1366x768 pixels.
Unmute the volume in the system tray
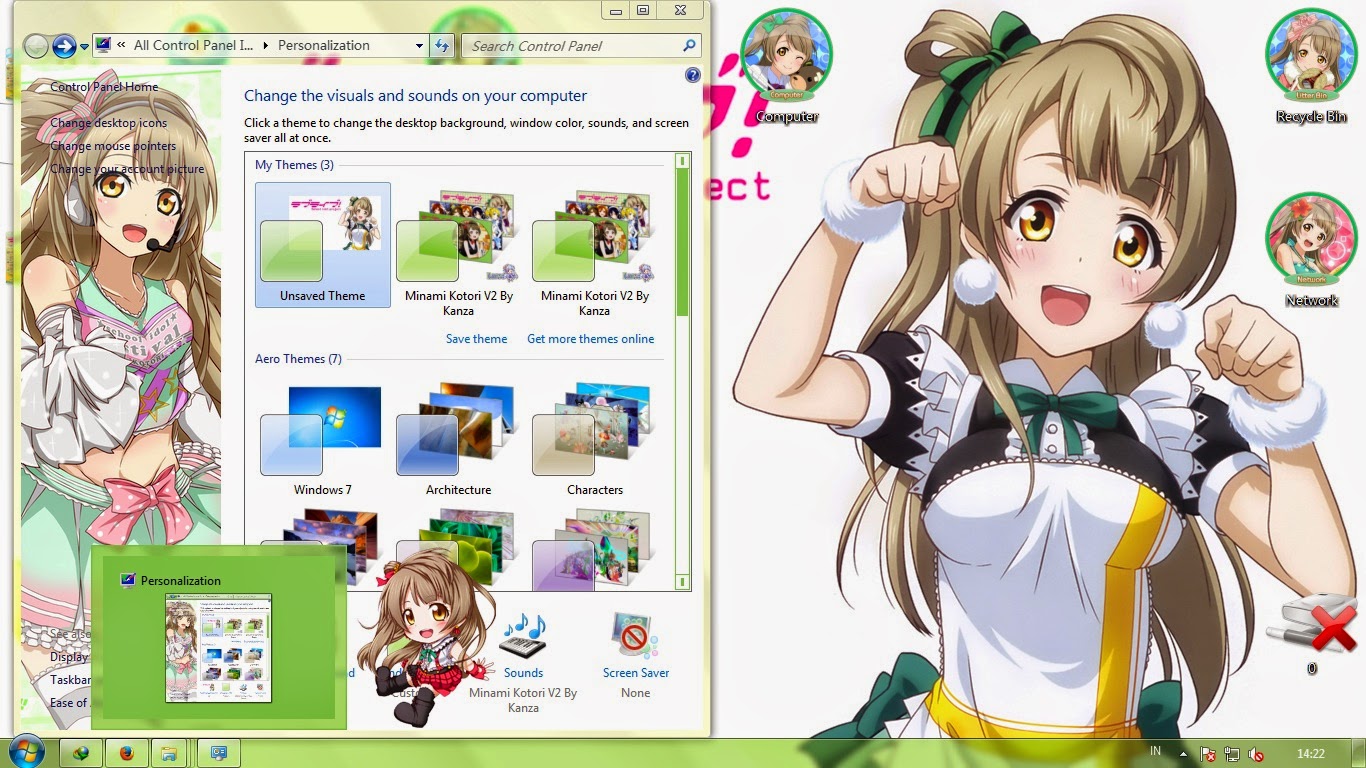click(x=1258, y=752)
